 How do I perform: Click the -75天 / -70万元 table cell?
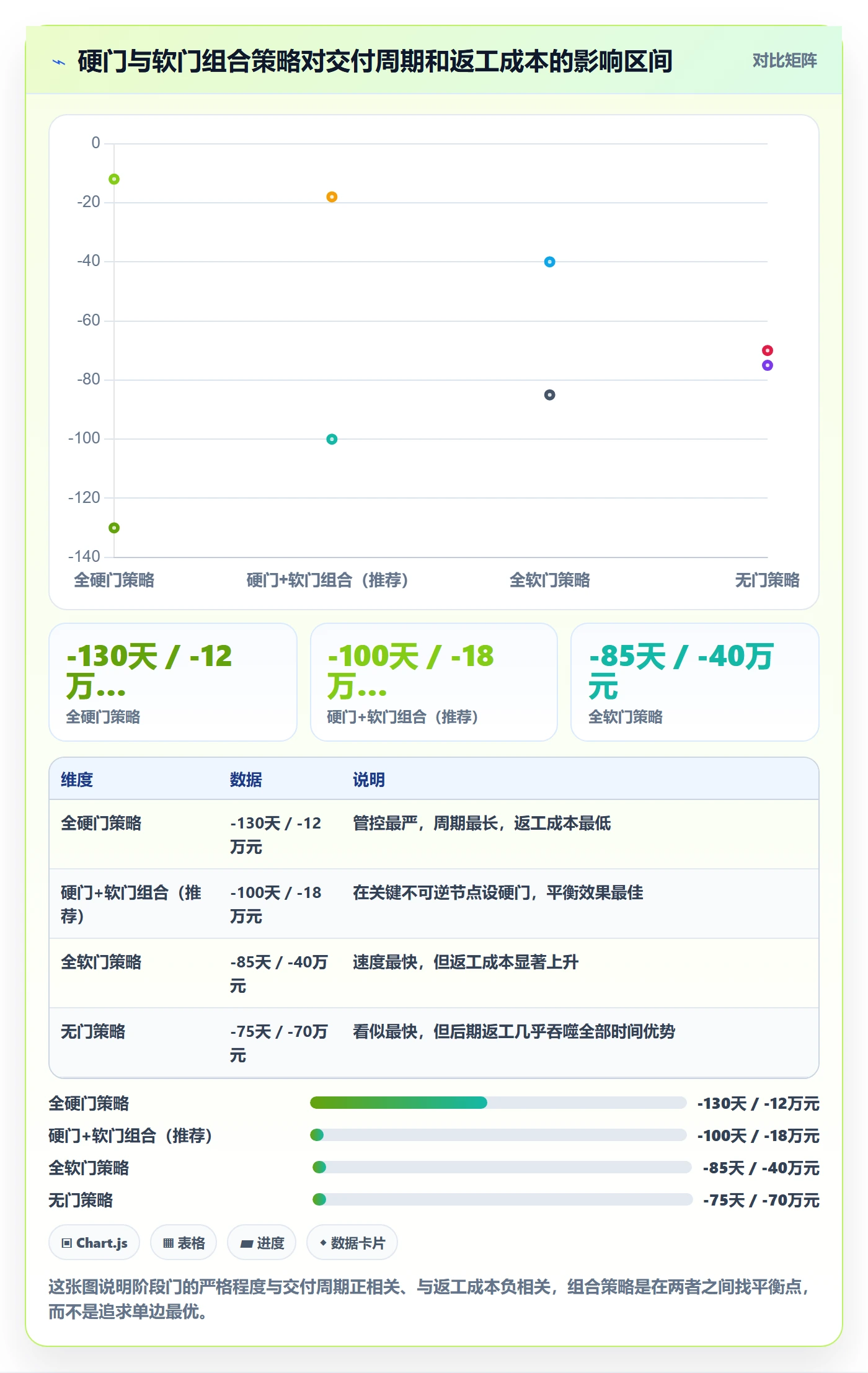coord(279,1043)
